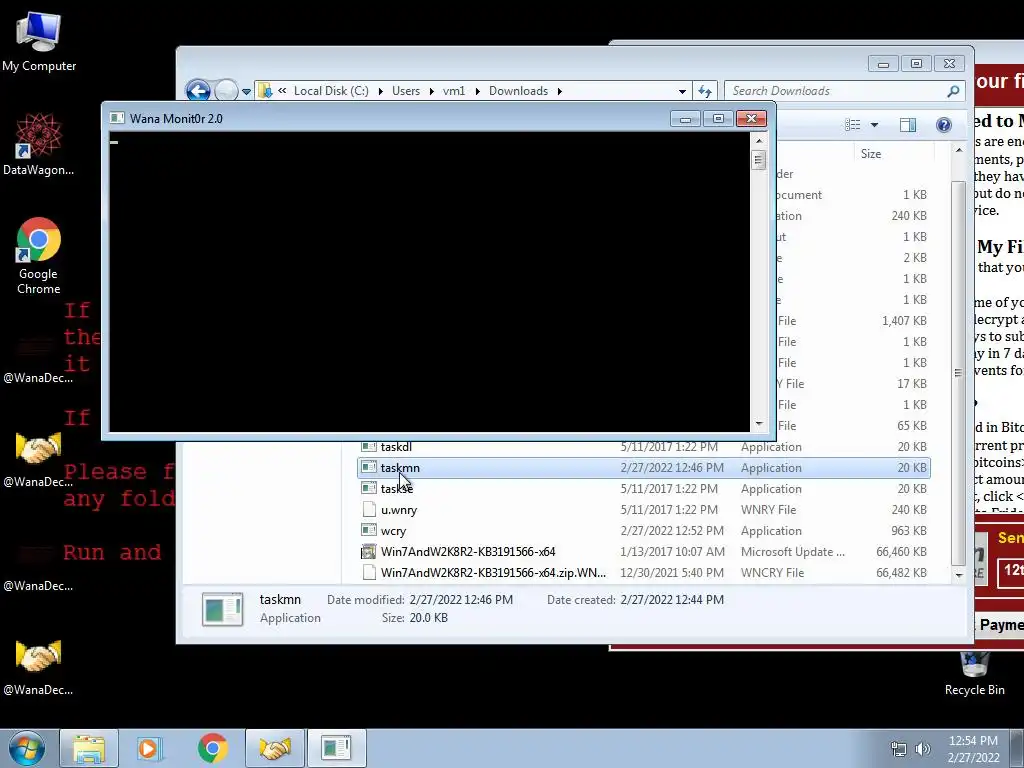Click the taskmn file icon in the list
Viewport: 1024px width, 768px height.
(369, 467)
